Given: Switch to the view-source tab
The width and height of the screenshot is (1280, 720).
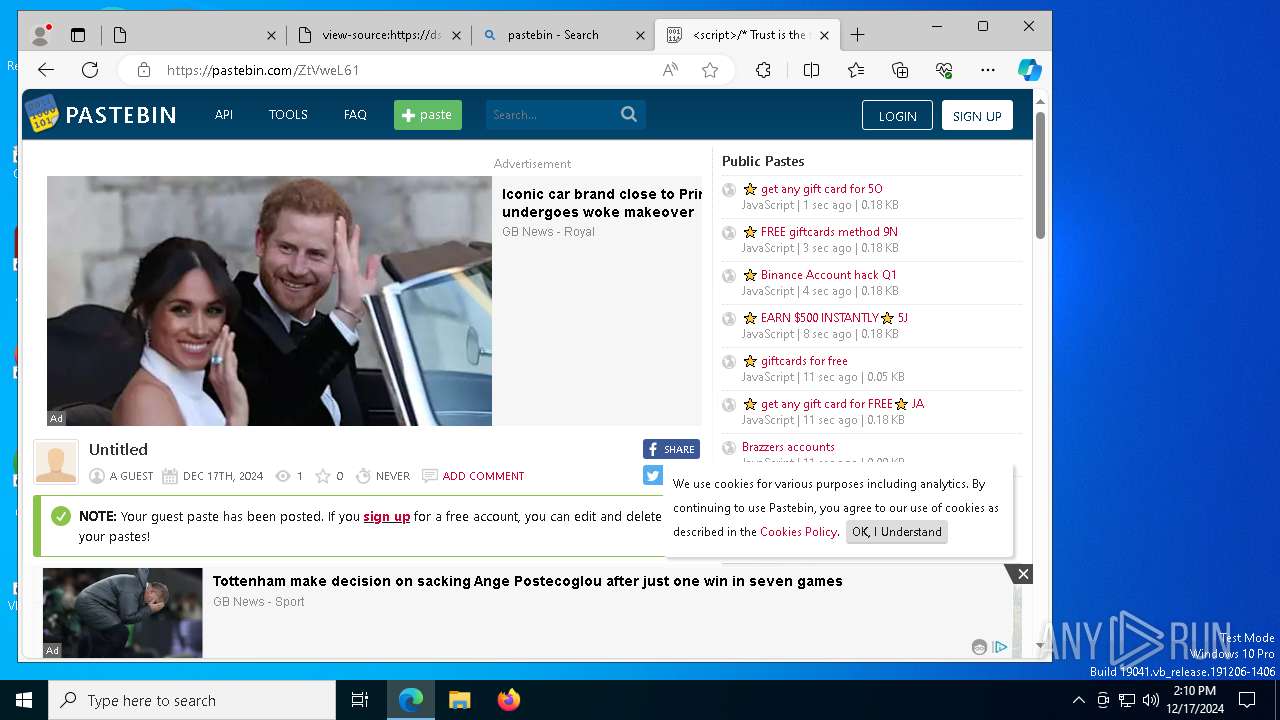Looking at the screenshot, I should 380,35.
